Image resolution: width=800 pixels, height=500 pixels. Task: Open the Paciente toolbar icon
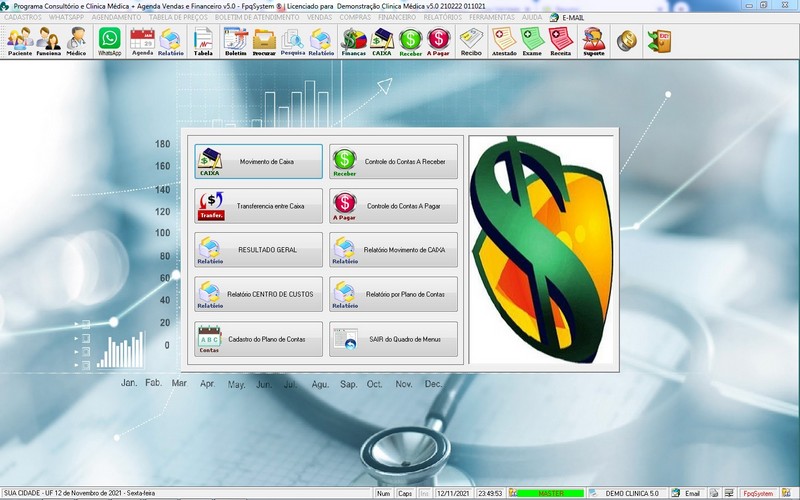pyautogui.click(x=19, y=41)
